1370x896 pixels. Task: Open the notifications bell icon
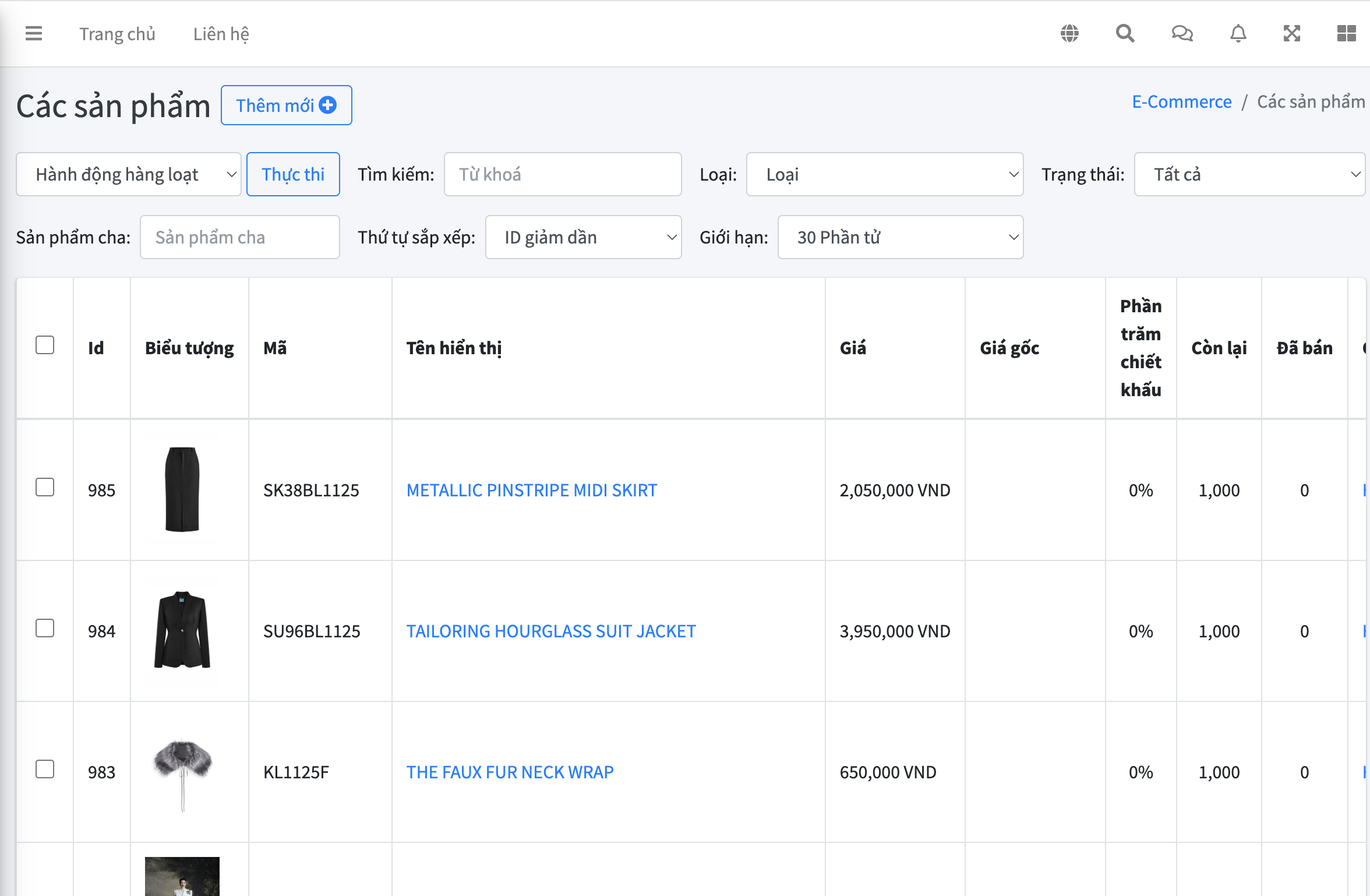point(1238,34)
